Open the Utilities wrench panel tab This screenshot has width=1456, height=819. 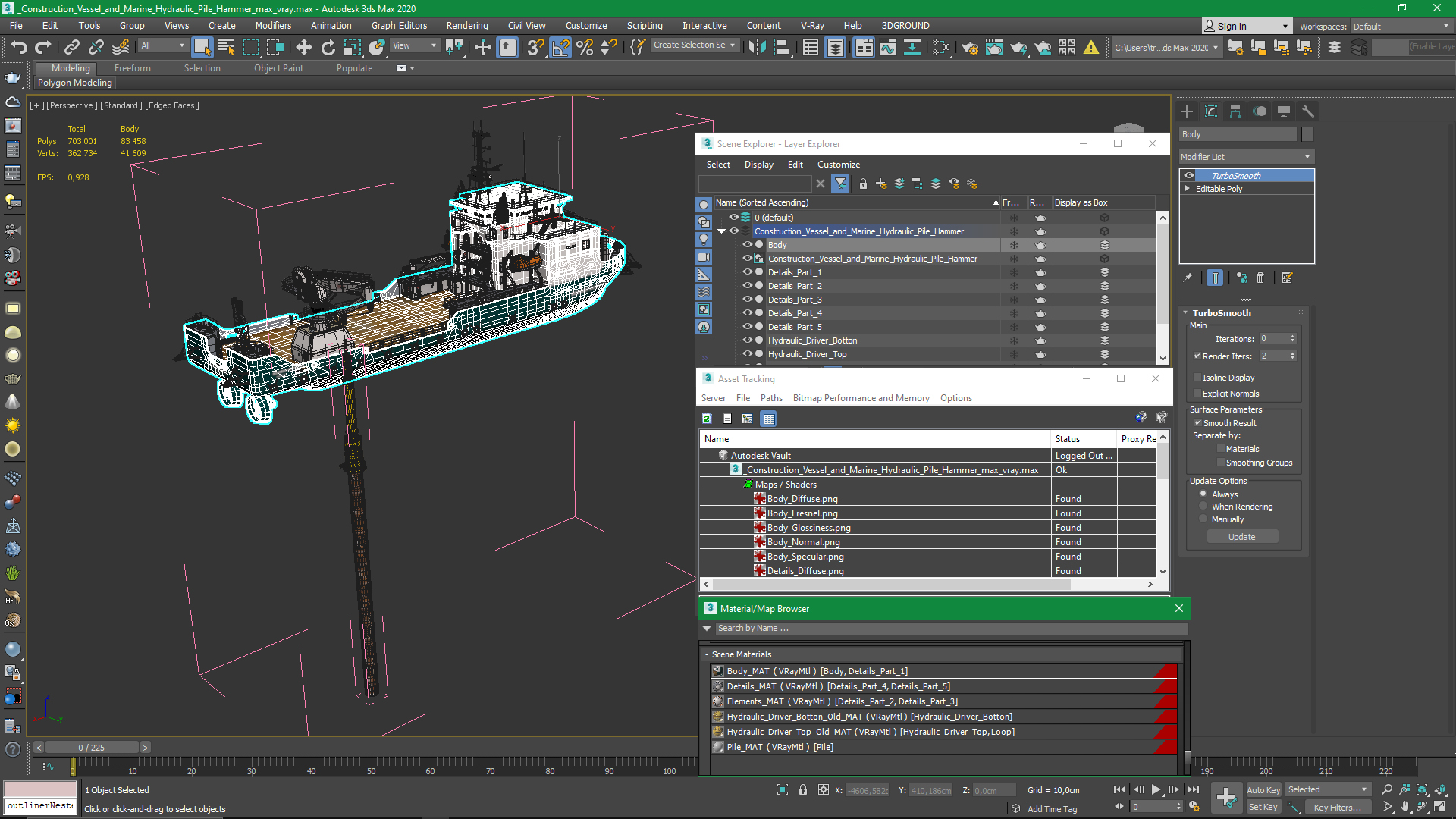(x=1307, y=111)
